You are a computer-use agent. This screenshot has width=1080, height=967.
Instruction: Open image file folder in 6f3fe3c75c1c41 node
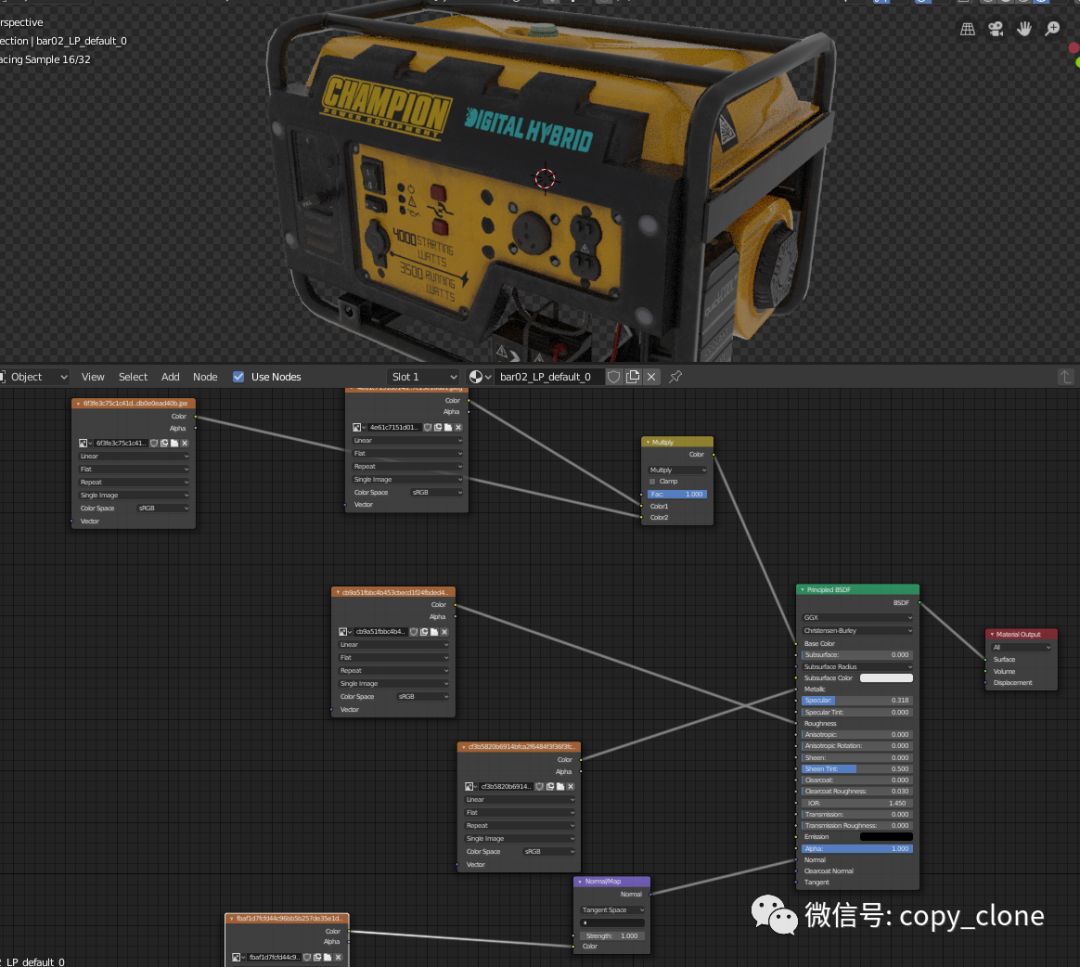(x=174, y=443)
